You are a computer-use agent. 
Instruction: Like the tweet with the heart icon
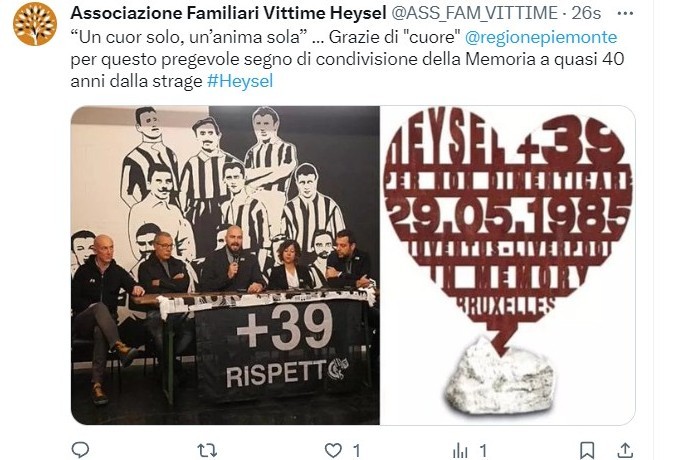coord(333,450)
